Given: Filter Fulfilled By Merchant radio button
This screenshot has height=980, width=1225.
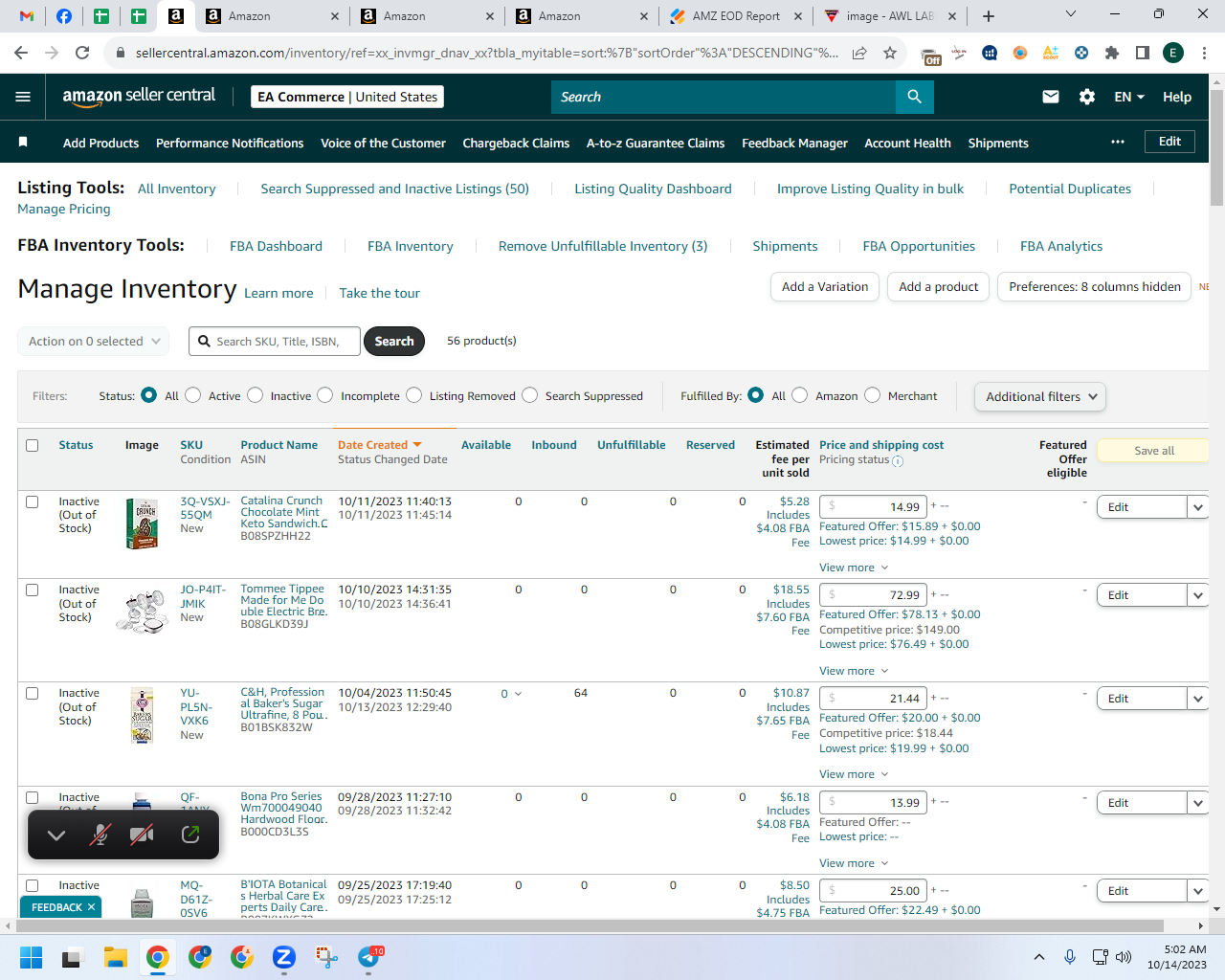Looking at the screenshot, I should (873, 395).
